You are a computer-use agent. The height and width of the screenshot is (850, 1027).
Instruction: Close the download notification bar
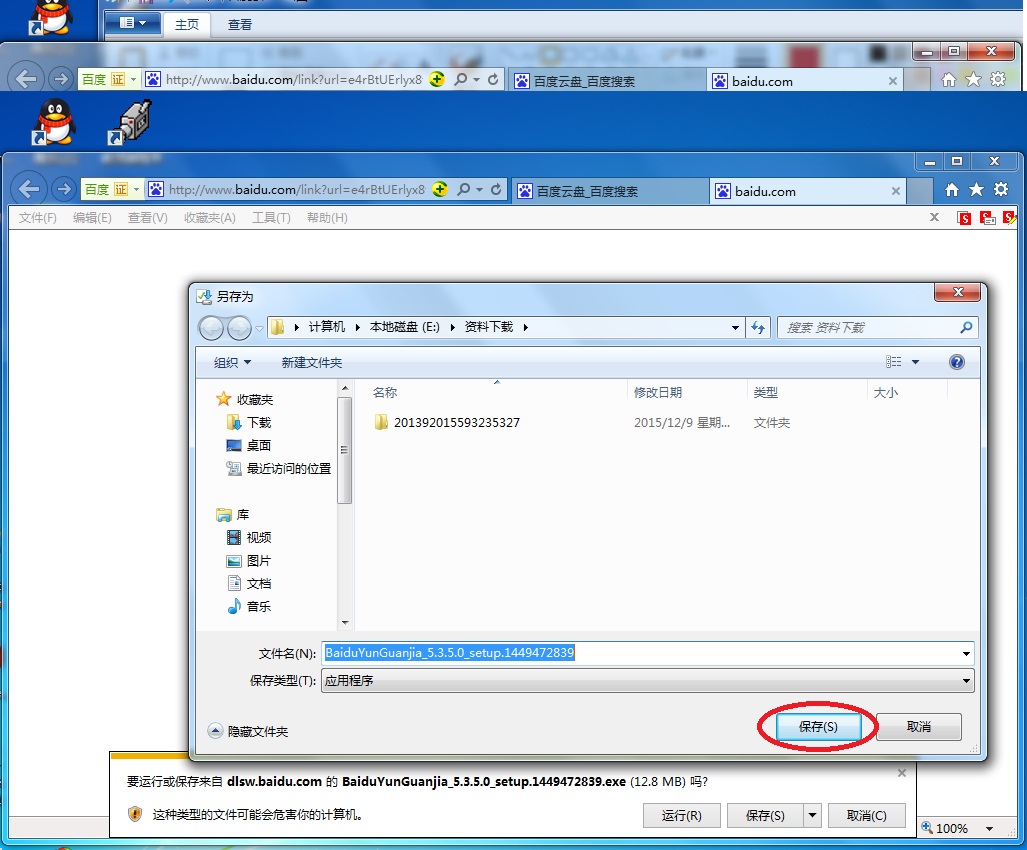[902, 773]
